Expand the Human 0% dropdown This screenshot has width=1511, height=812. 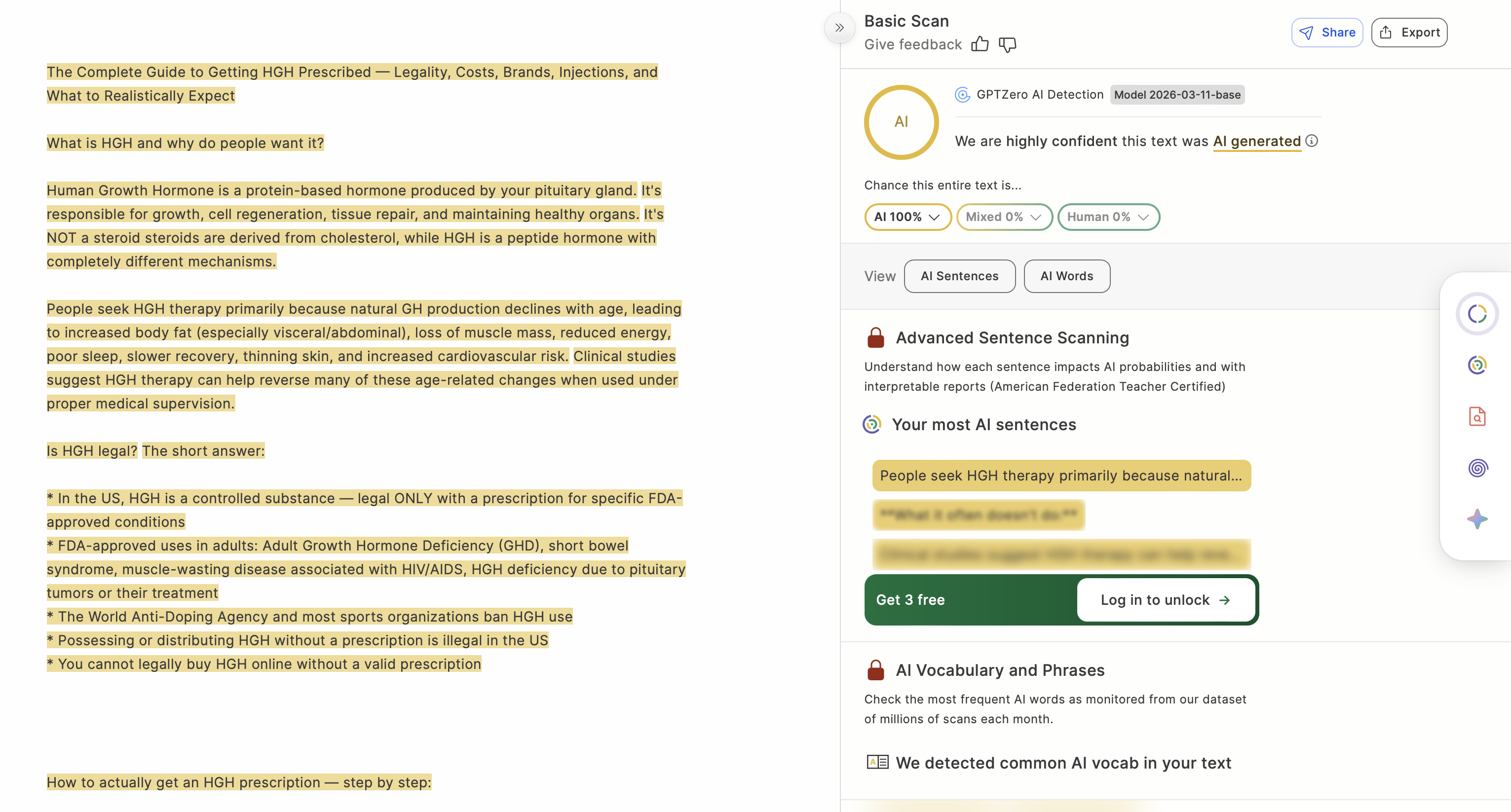coord(1108,217)
